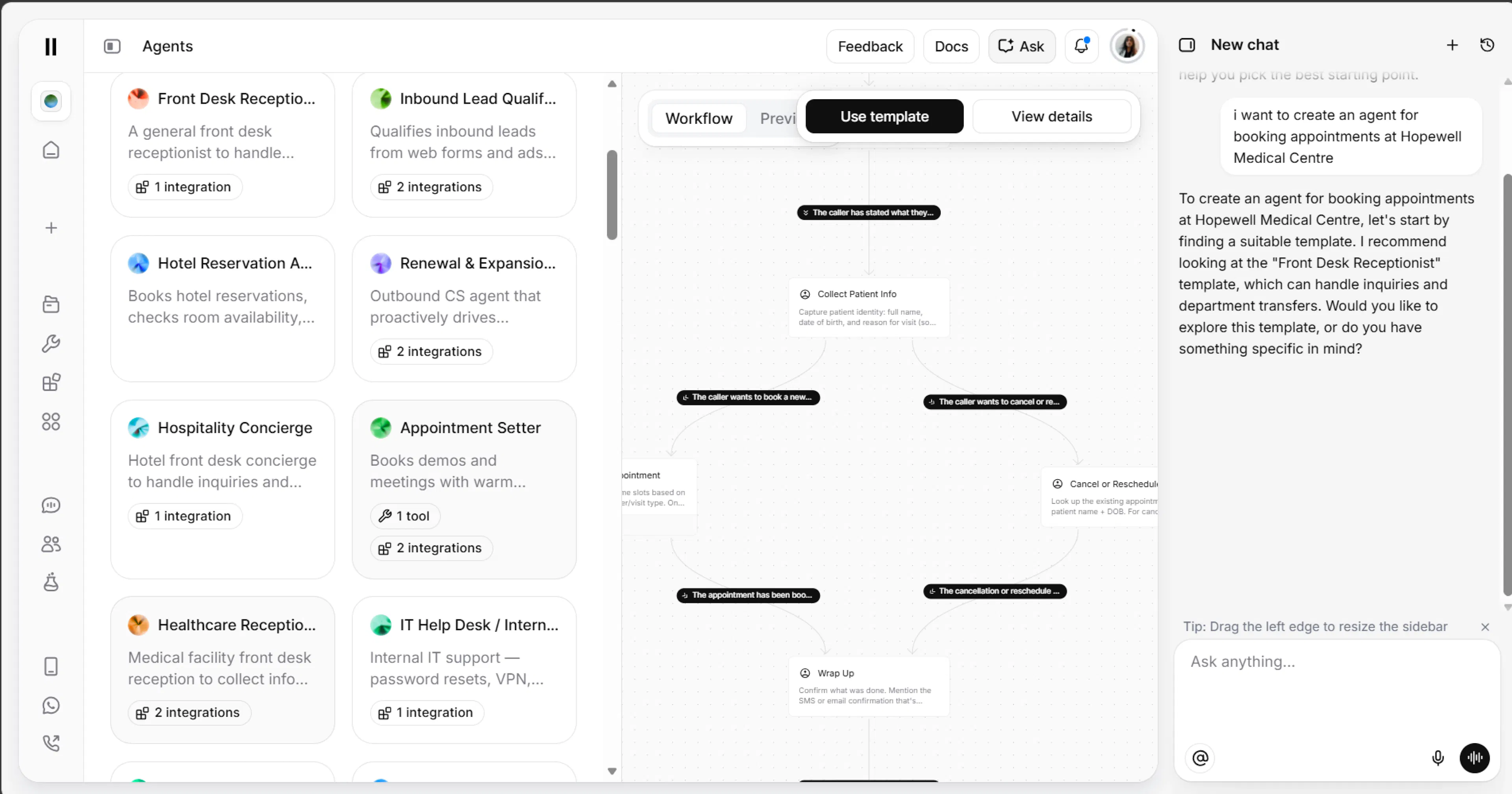The height and width of the screenshot is (794, 1512).
Task: Click the user message about Hopewell Medical Centre
Action: (x=1351, y=137)
